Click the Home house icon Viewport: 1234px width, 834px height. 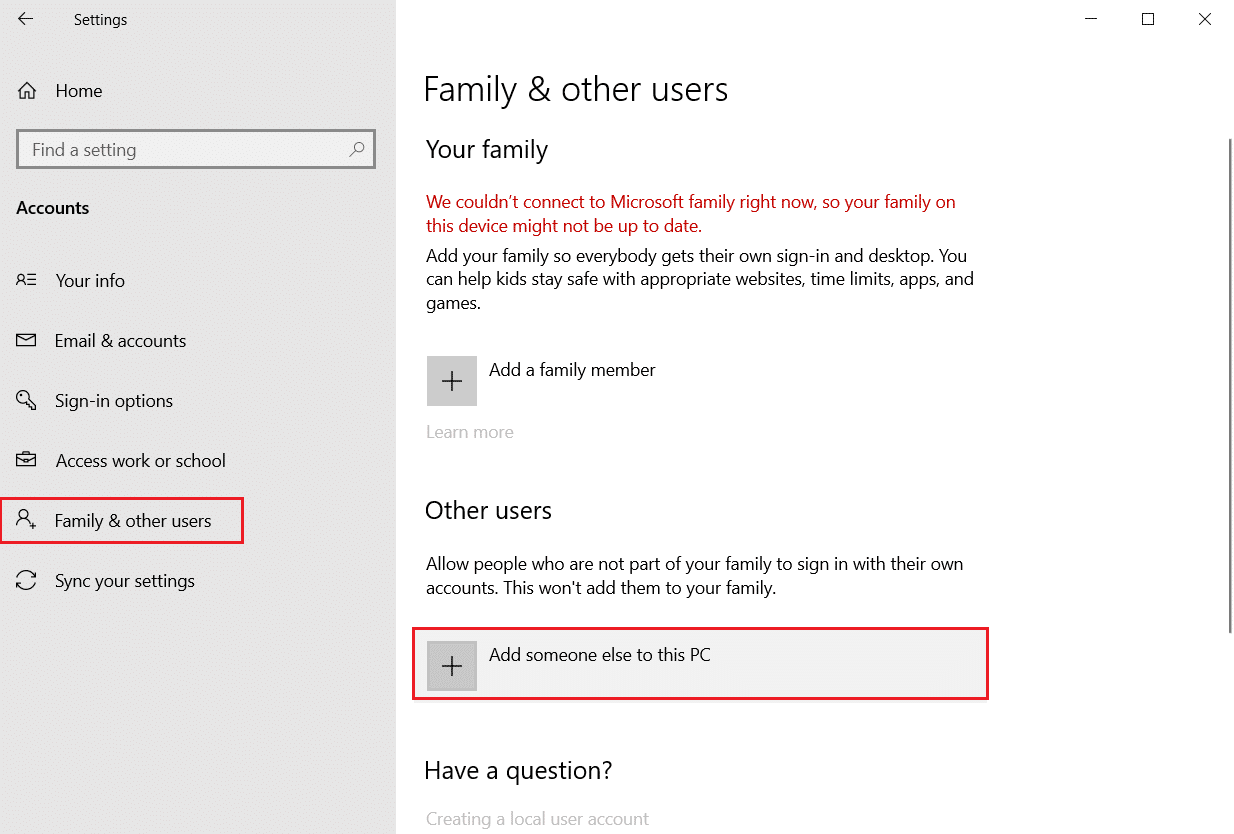pos(27,91)
